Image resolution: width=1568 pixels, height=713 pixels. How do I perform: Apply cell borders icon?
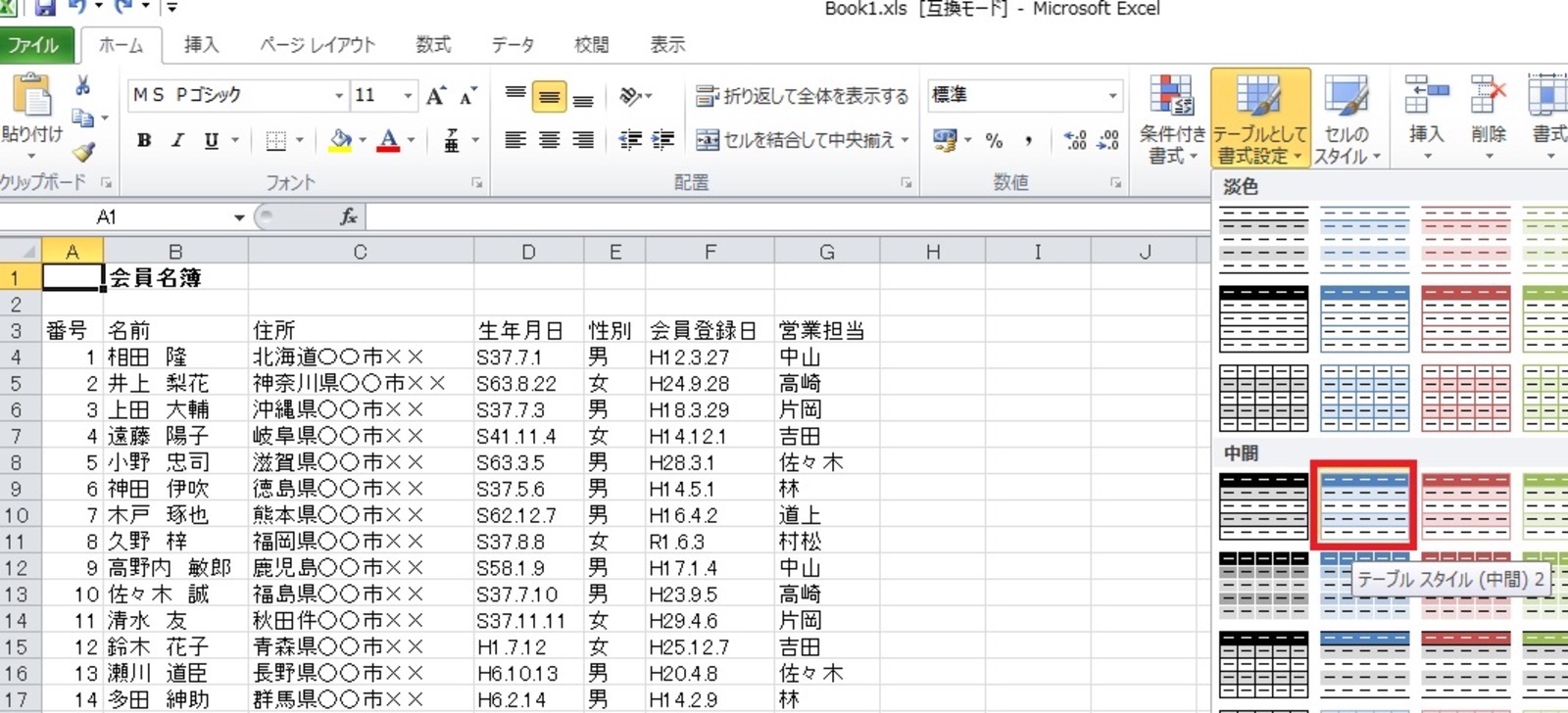(276, 140)
